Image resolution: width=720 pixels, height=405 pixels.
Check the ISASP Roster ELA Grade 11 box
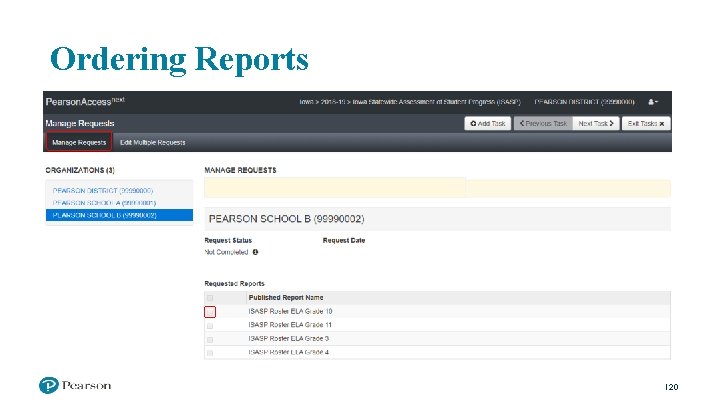(210, 326)
